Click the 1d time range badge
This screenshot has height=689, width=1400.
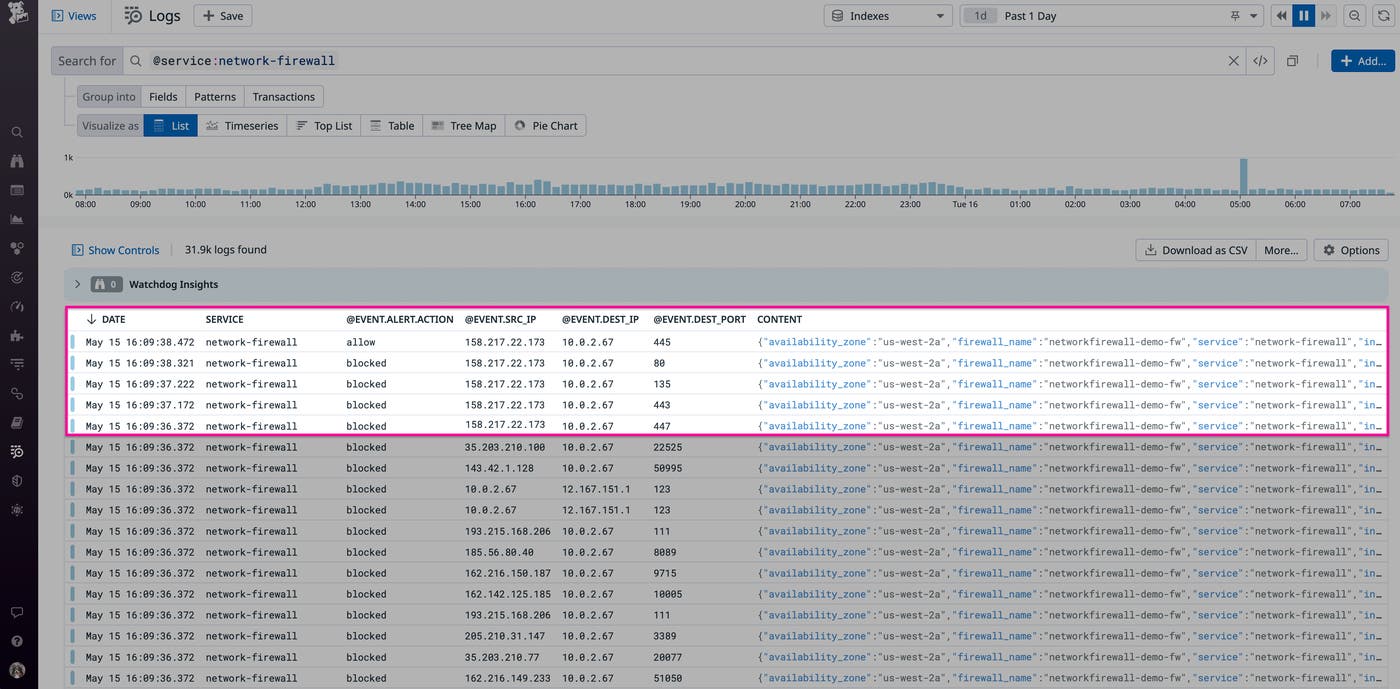(x=981, y=16)
